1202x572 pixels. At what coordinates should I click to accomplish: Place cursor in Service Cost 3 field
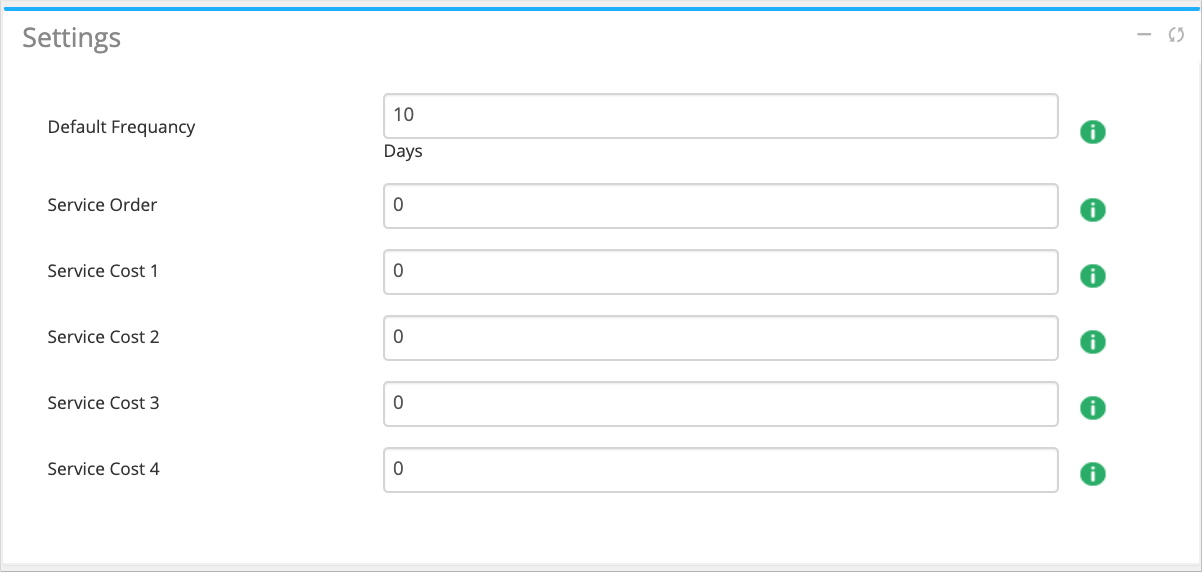pyautogui.click(x=720, y=403)
